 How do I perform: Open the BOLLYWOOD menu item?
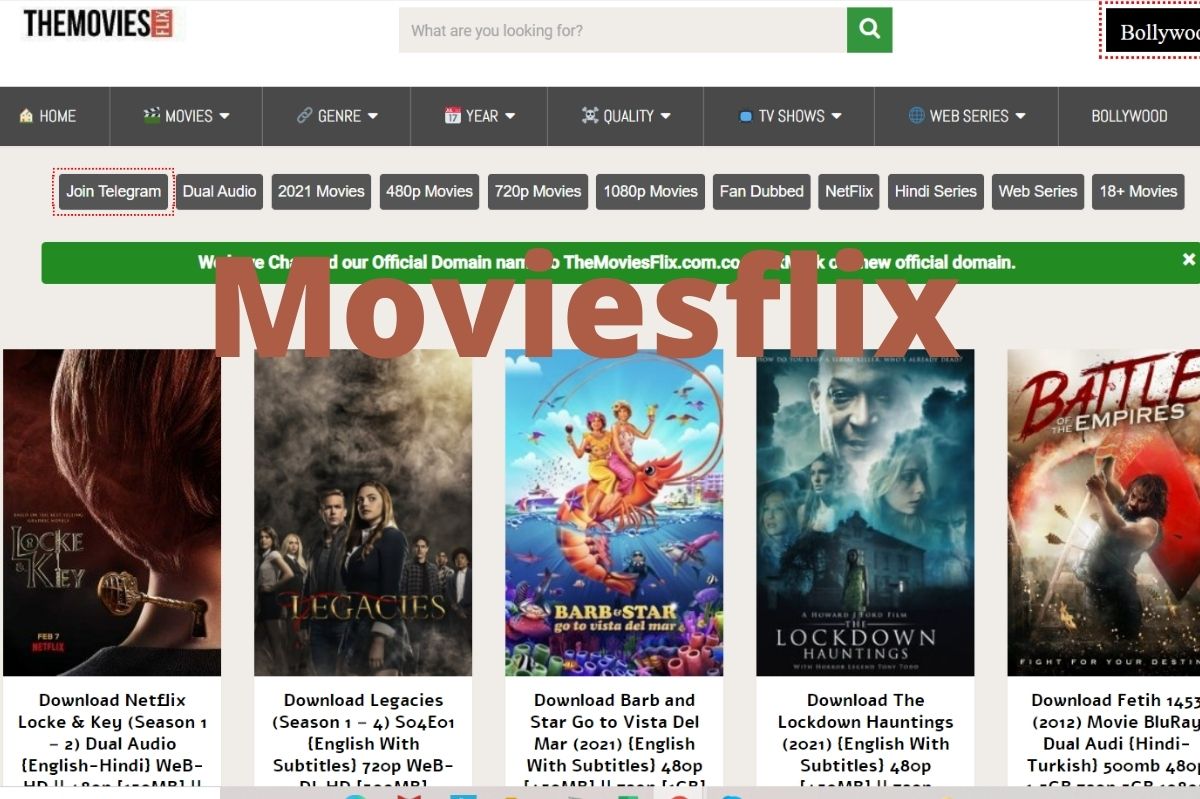(1129, 116)
